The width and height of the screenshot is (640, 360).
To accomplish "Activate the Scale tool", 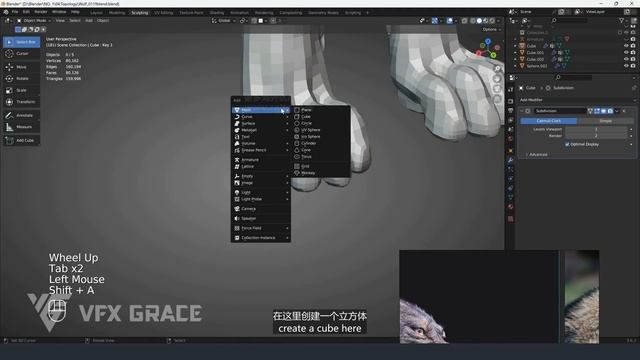I will [x=22, y=90].
